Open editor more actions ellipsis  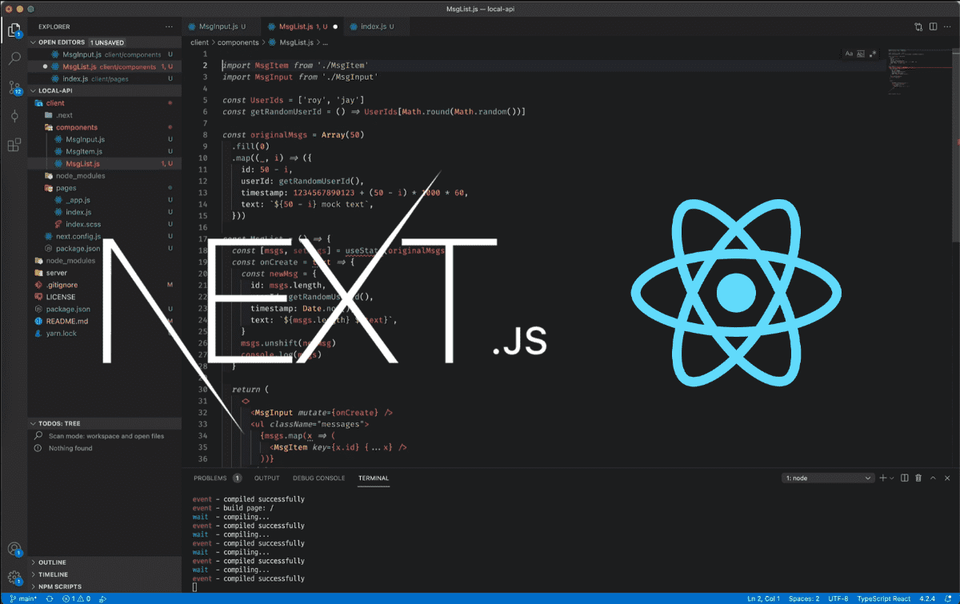pyautogui.click(x=947, y=27)
